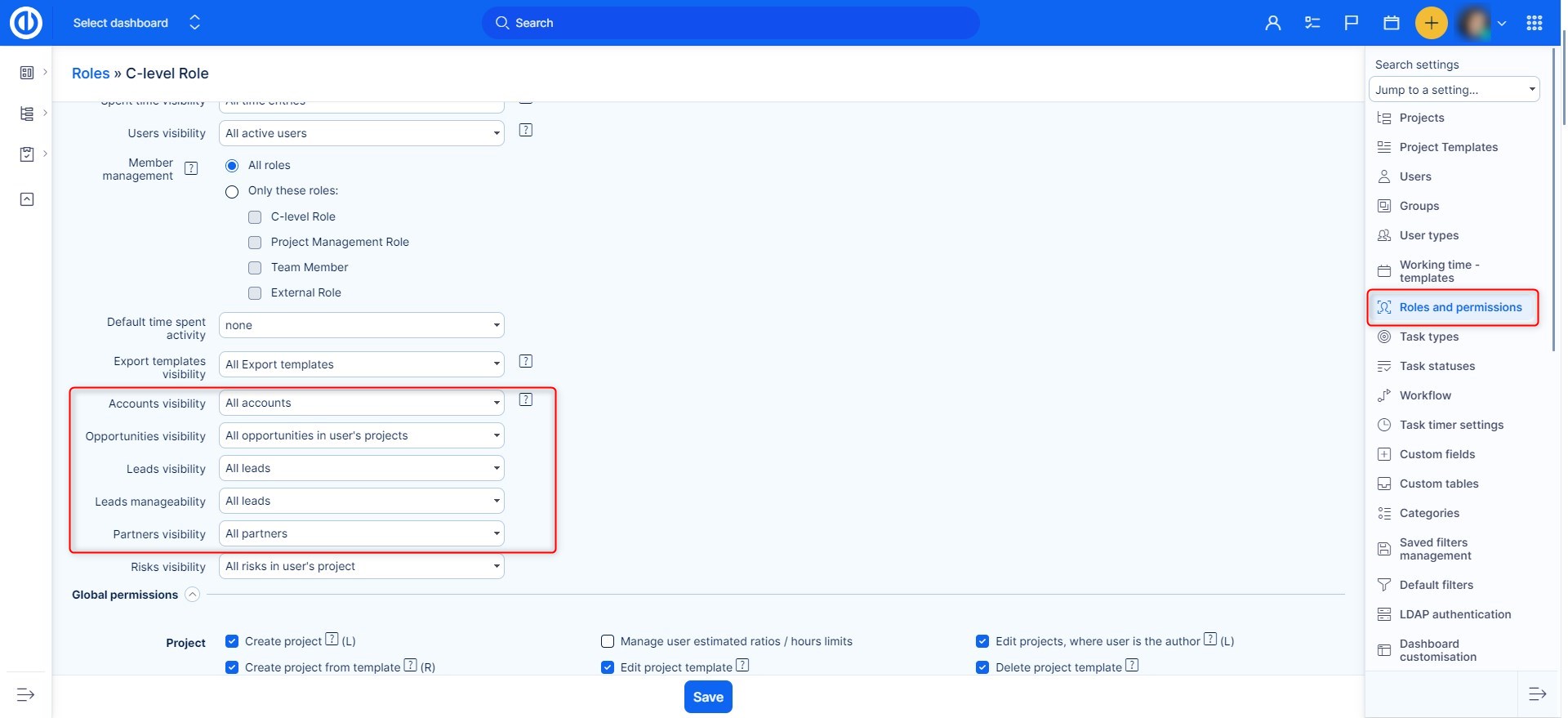Open the apps grid menu icon
1568x718 pixels.
tap(1535, 23)
